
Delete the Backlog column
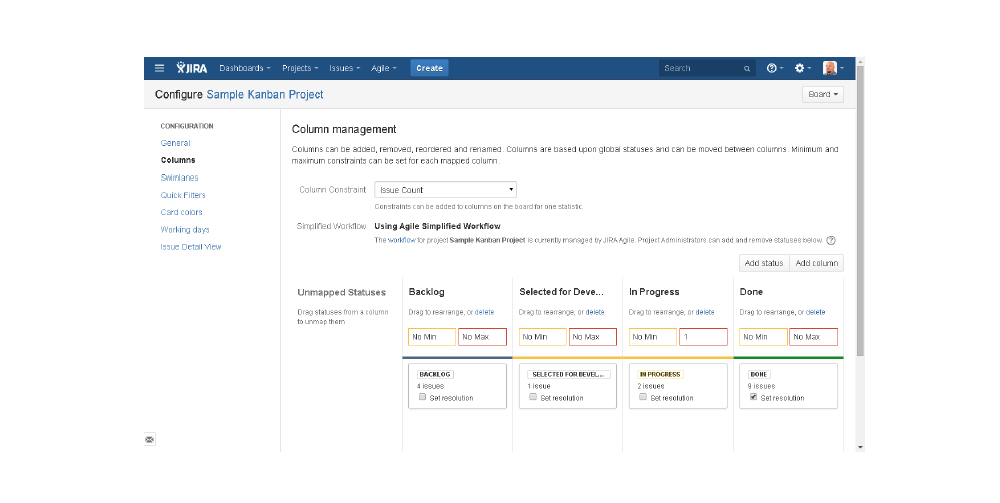pos(485,312)
